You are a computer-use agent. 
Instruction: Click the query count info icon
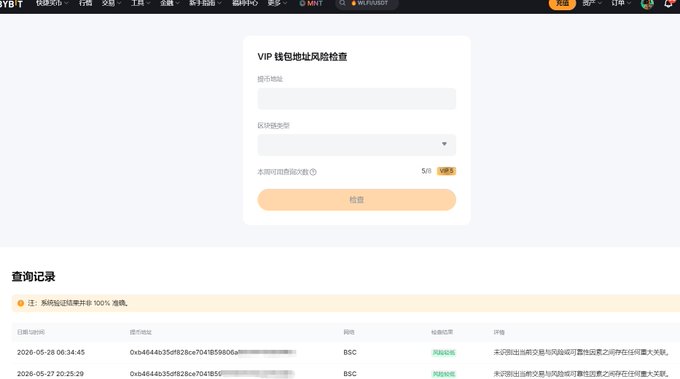pyautogui.click(x=313, y=172)
